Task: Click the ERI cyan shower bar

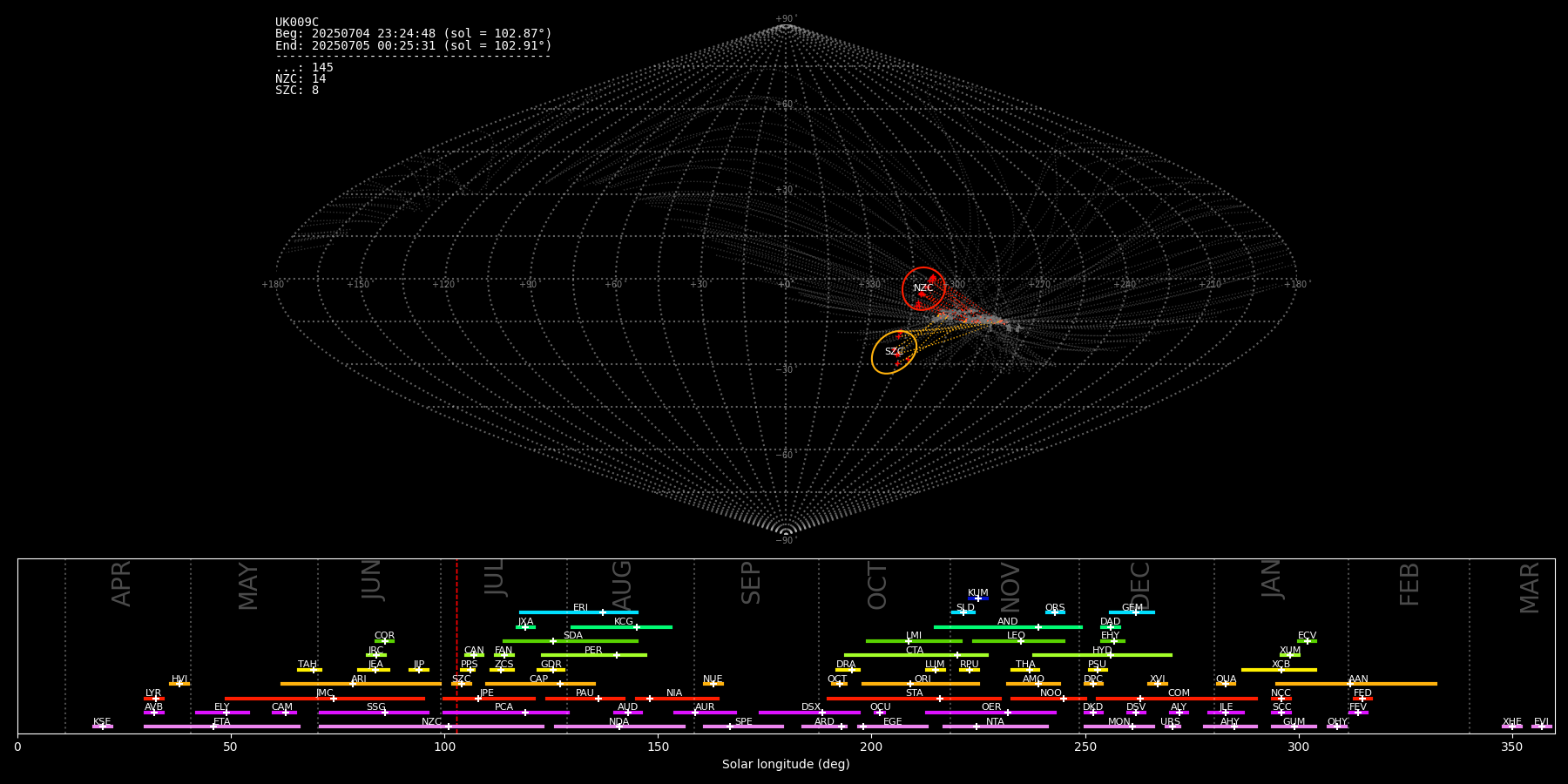Action: point(578,612)
